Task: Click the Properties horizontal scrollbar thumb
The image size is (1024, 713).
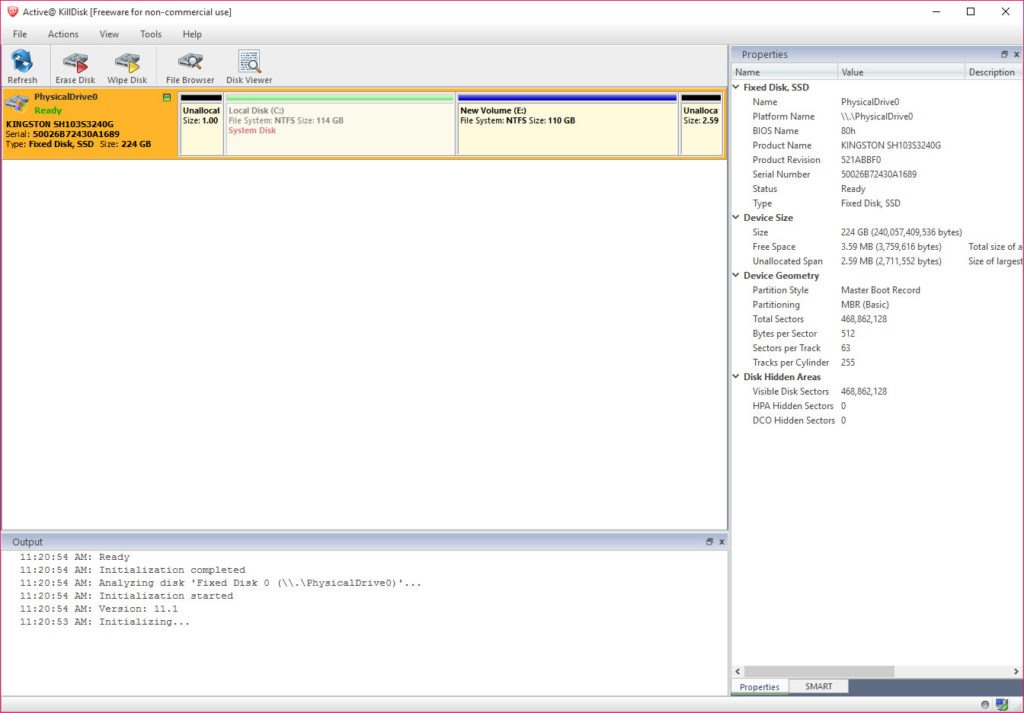Action: tap(819, 671)
